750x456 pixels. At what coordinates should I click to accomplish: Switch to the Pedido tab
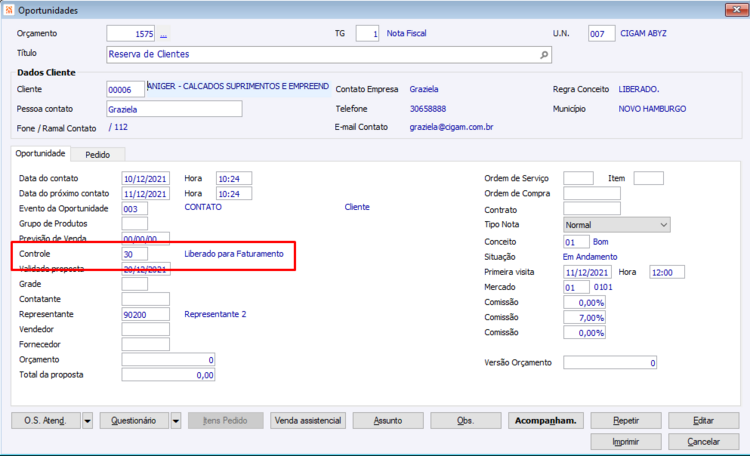pyautogui.click(x=98, y=155)
